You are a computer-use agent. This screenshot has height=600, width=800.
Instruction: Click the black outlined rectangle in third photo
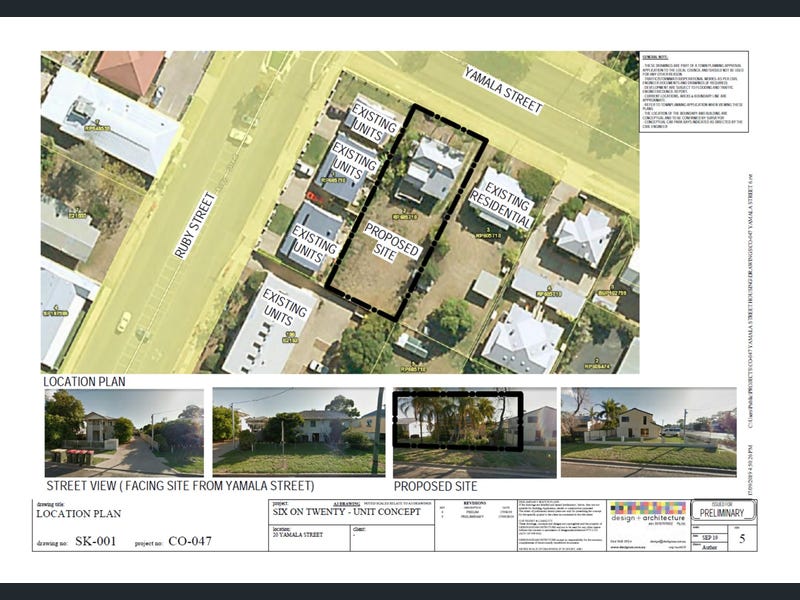point(458,418)
